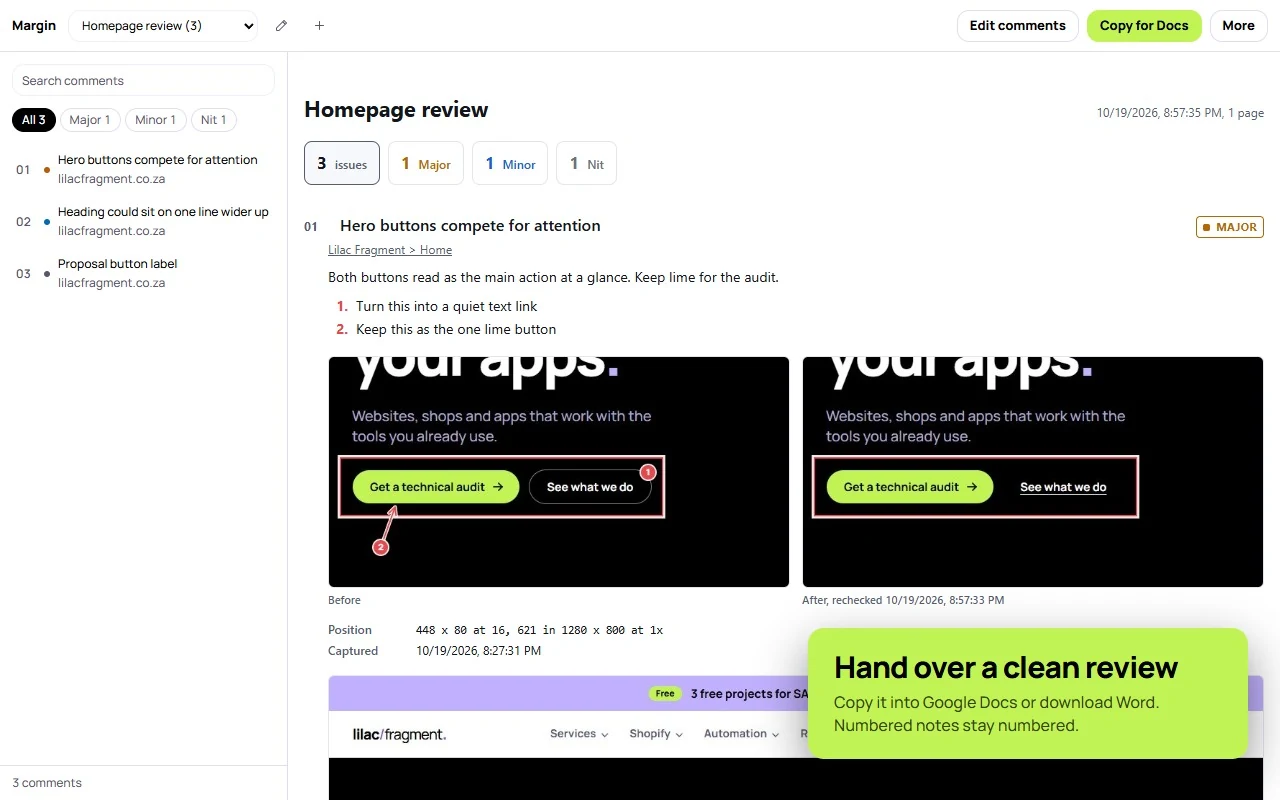This screenshot has height=800, width=1280.
Task: Filter comments by Major 1
Action: (90, 120)
